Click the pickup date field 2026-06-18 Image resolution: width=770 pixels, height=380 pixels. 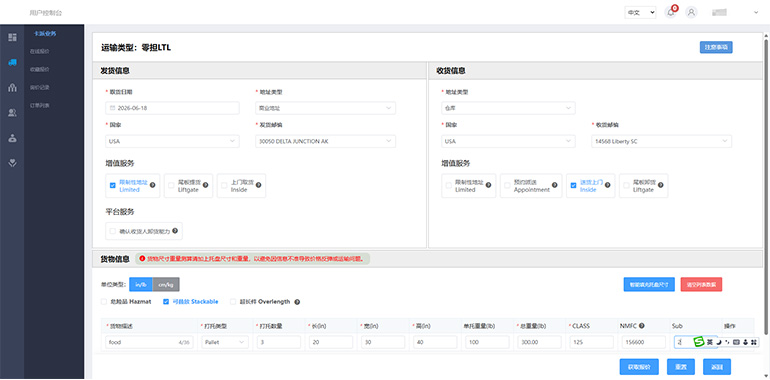(x=172, y=108)
